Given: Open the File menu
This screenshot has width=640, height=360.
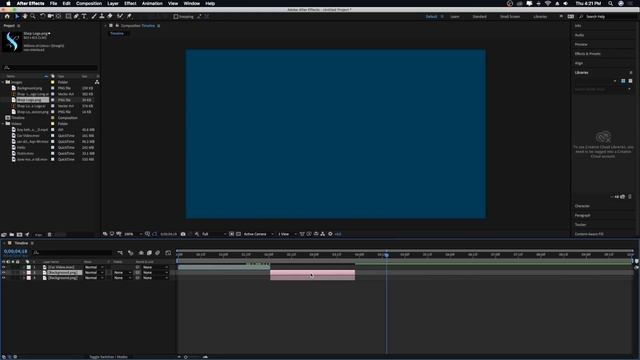Looking at the screenshot, I should (x=53, y=3).
